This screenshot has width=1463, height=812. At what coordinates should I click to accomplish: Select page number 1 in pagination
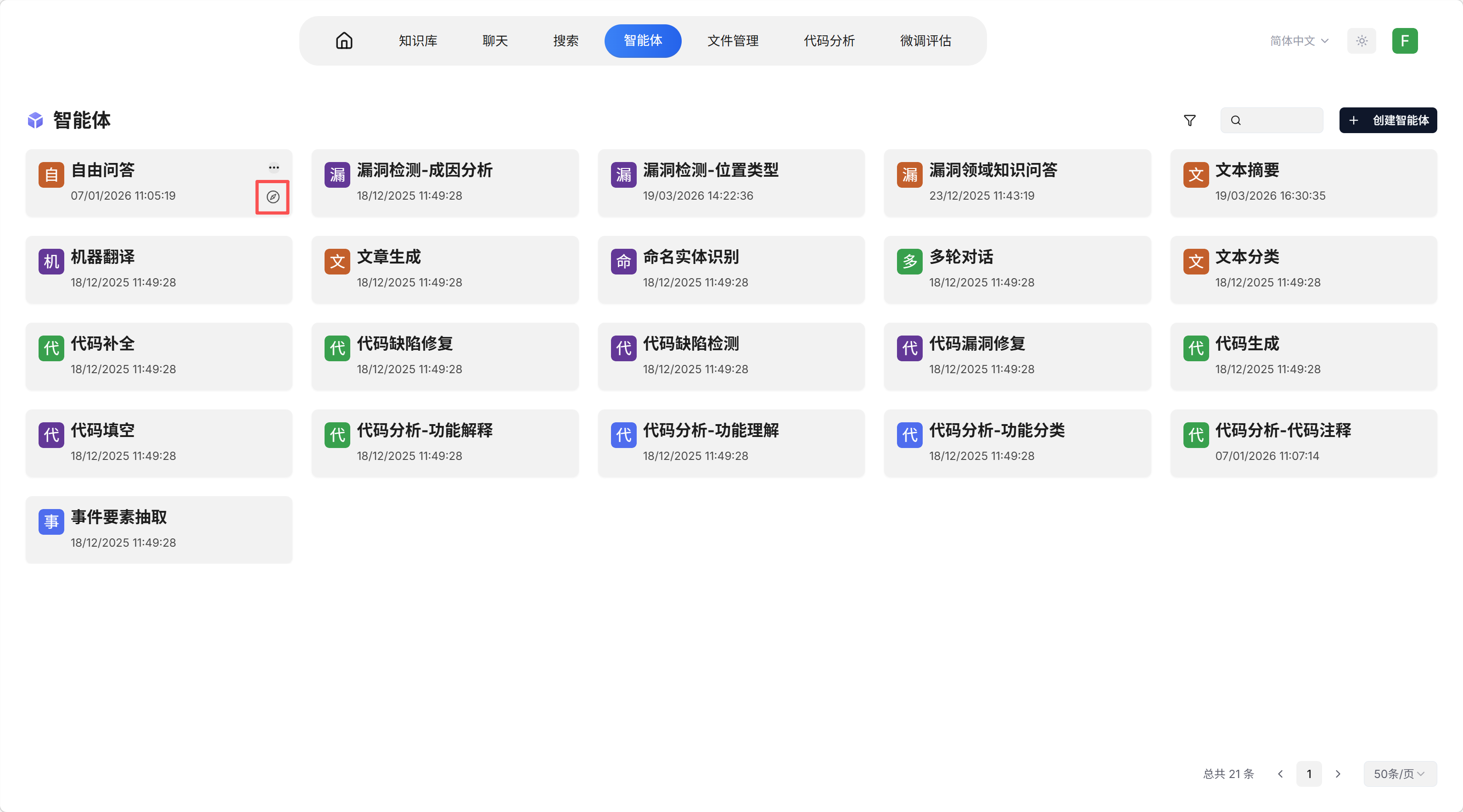tap(1308, 773)
